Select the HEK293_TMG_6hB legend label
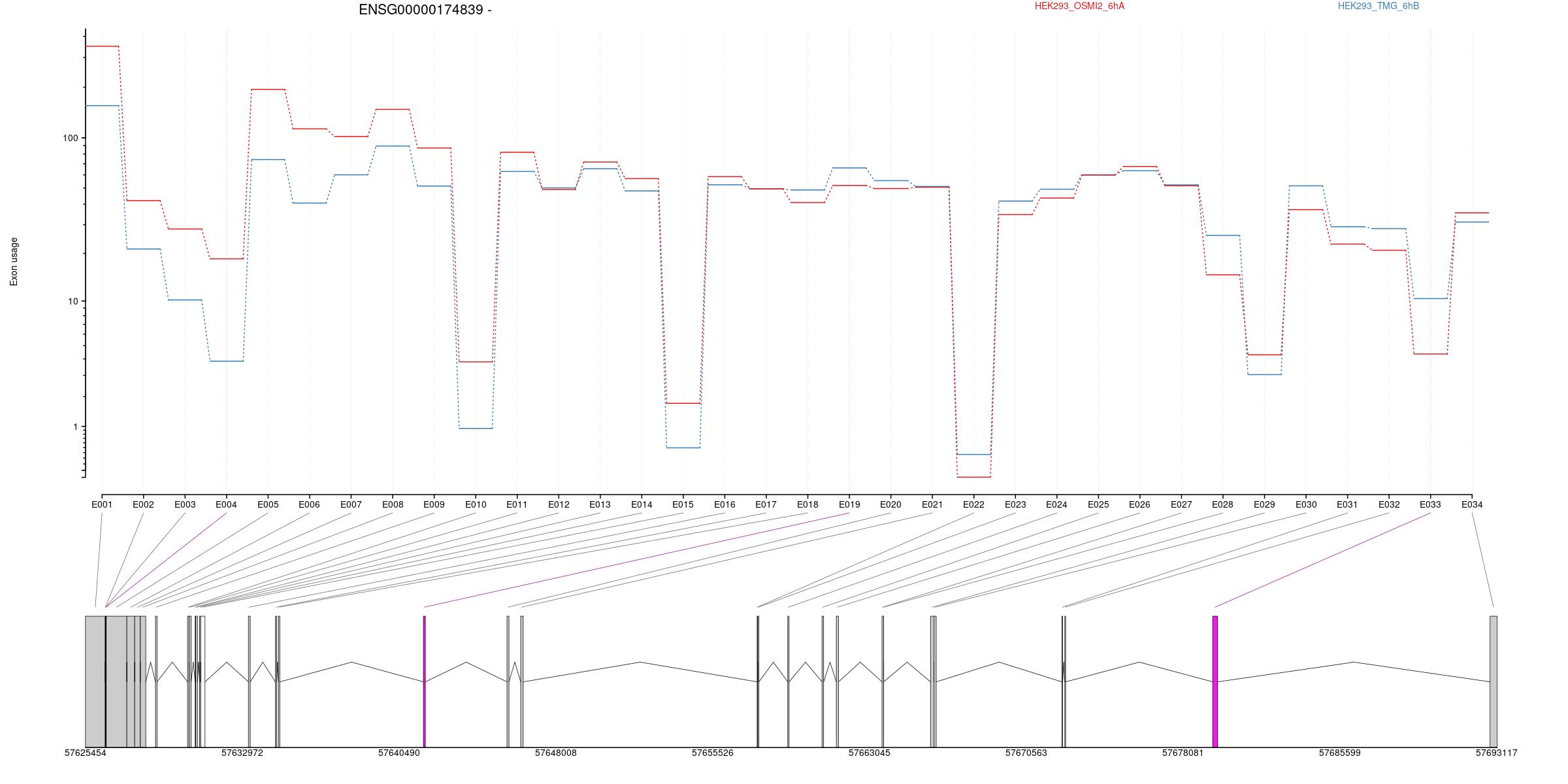Image resolution: width=1568 pixels, height=784 pixels. pos(1379,6)
